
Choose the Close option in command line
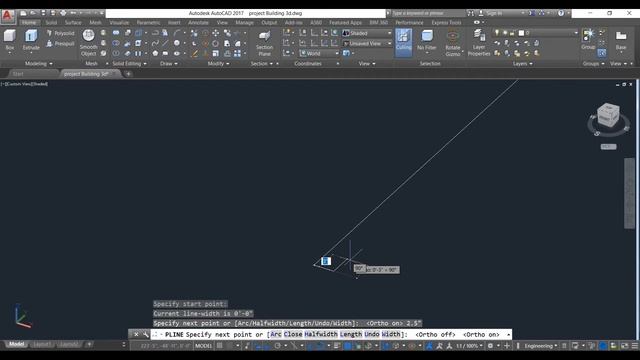tap(293, 334)
